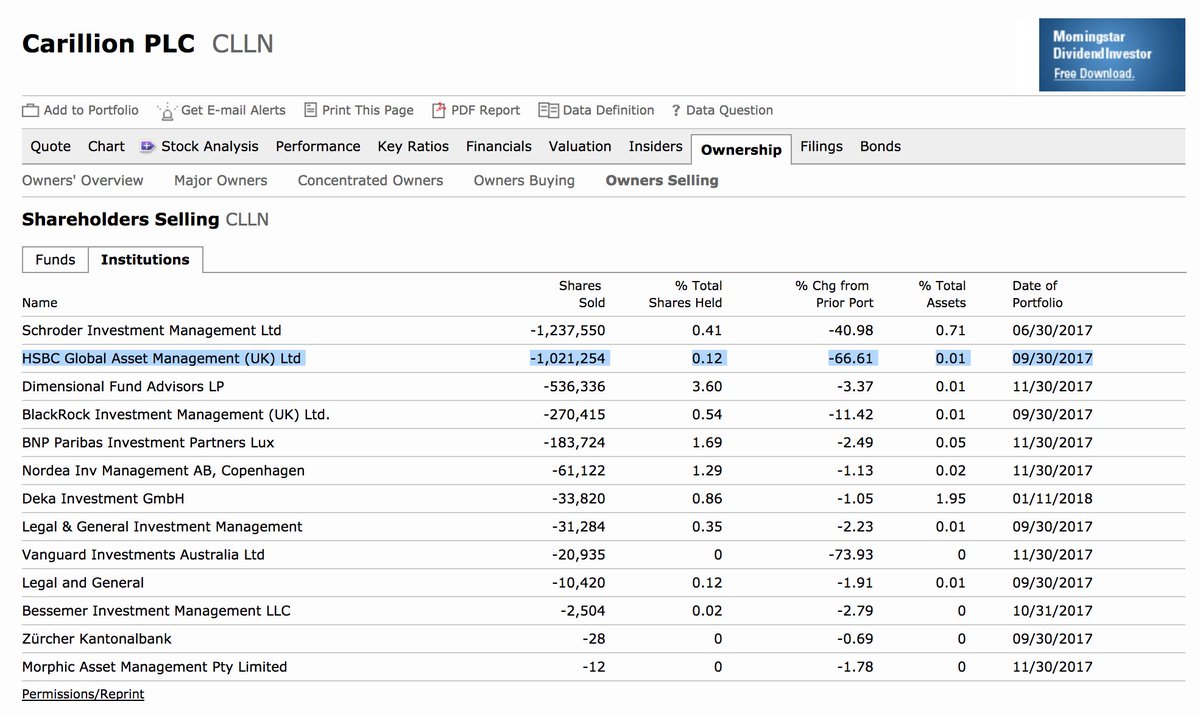Click the Add to Portfolio briefcase icon
Viewport: 1200px width, 718px height.
pos(30,111)
